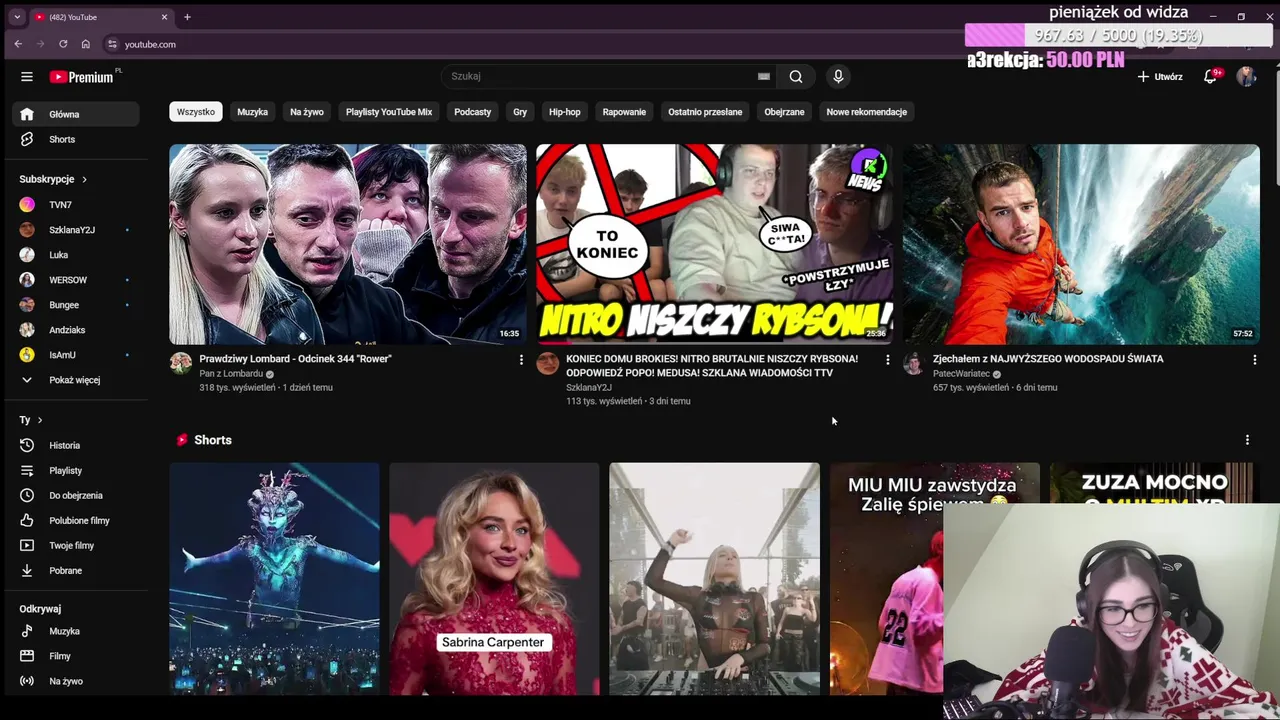Open PatecWariatec channel name link

pyautogui.click(x=961, y=373)
